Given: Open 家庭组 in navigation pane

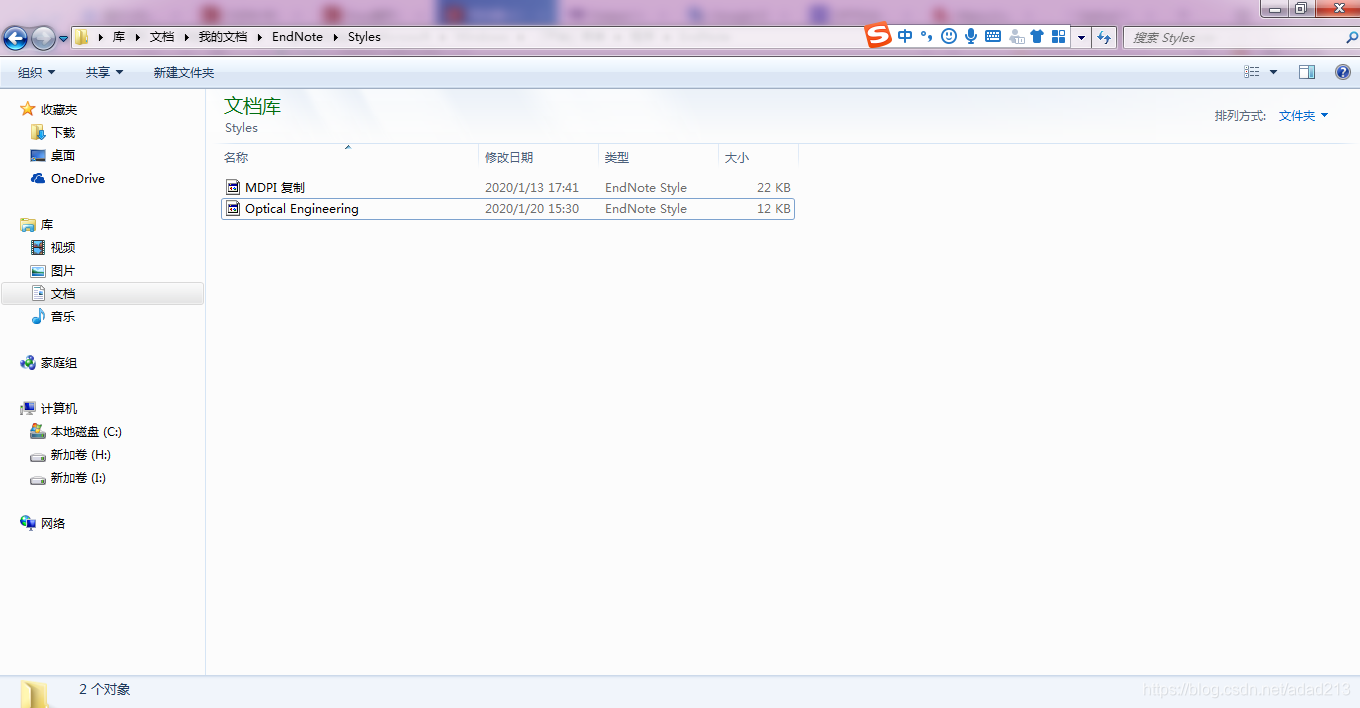Looking at the screenshot, I should click(x=59, y=363).
